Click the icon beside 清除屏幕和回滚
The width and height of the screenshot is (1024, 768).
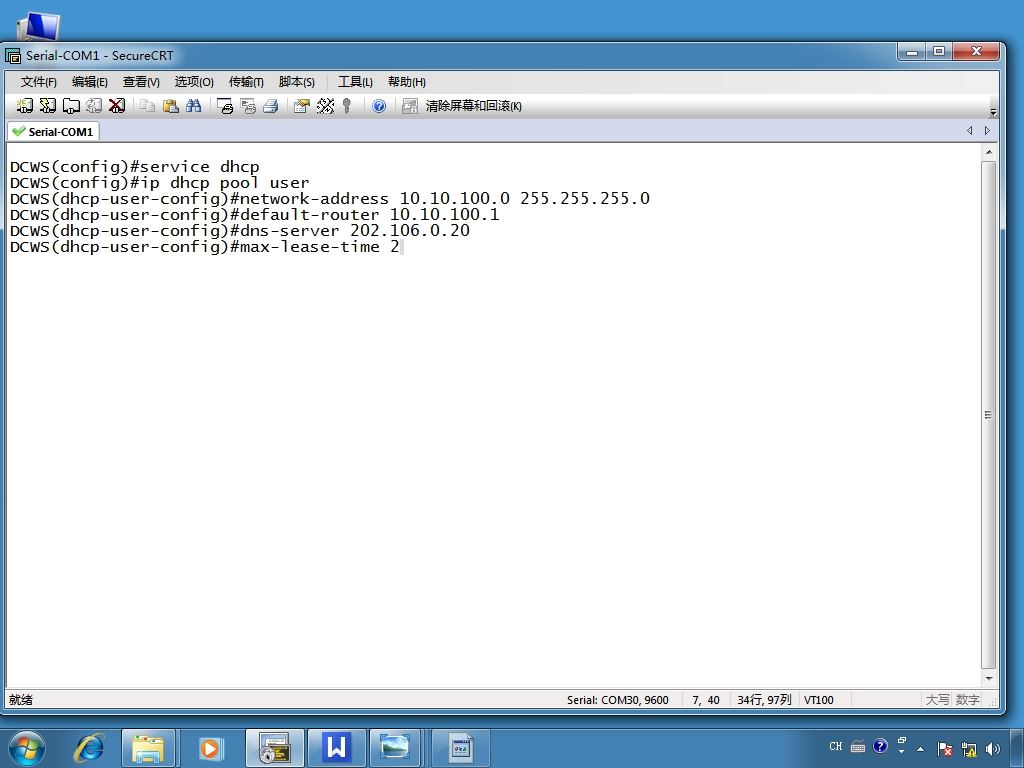[409, 106]
